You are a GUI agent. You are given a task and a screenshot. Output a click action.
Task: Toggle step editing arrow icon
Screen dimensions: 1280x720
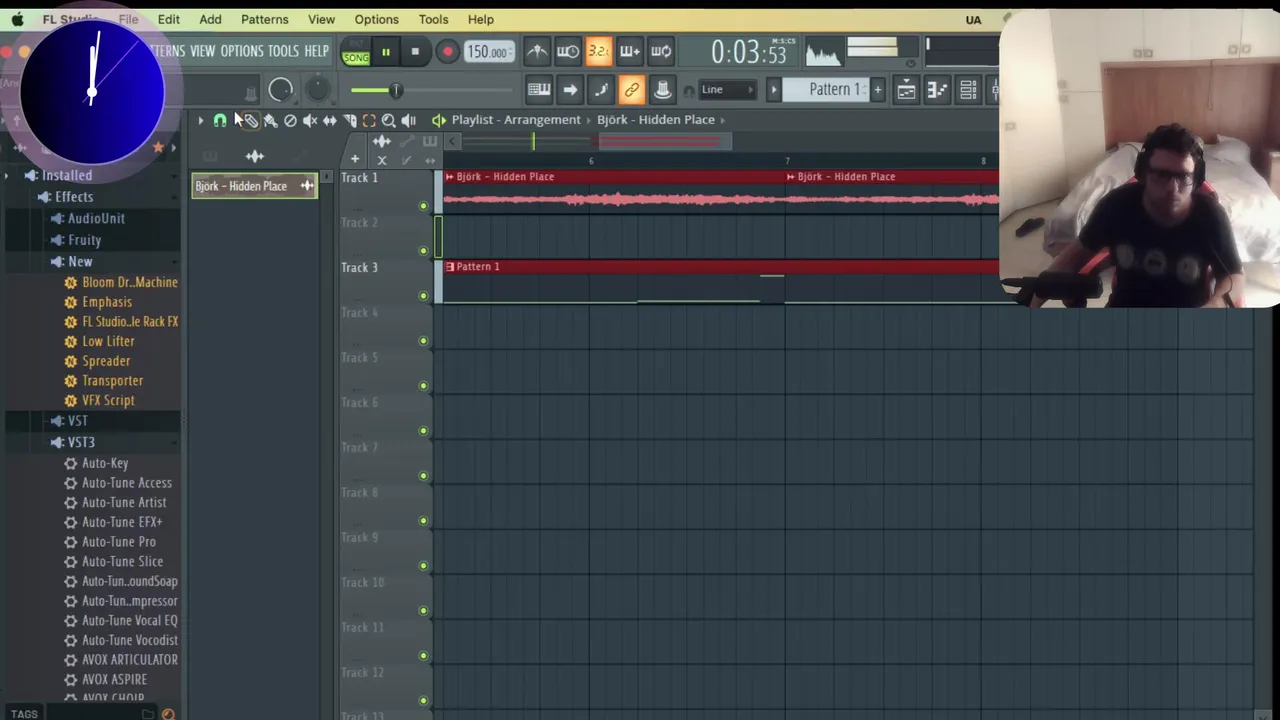[570, 90]
